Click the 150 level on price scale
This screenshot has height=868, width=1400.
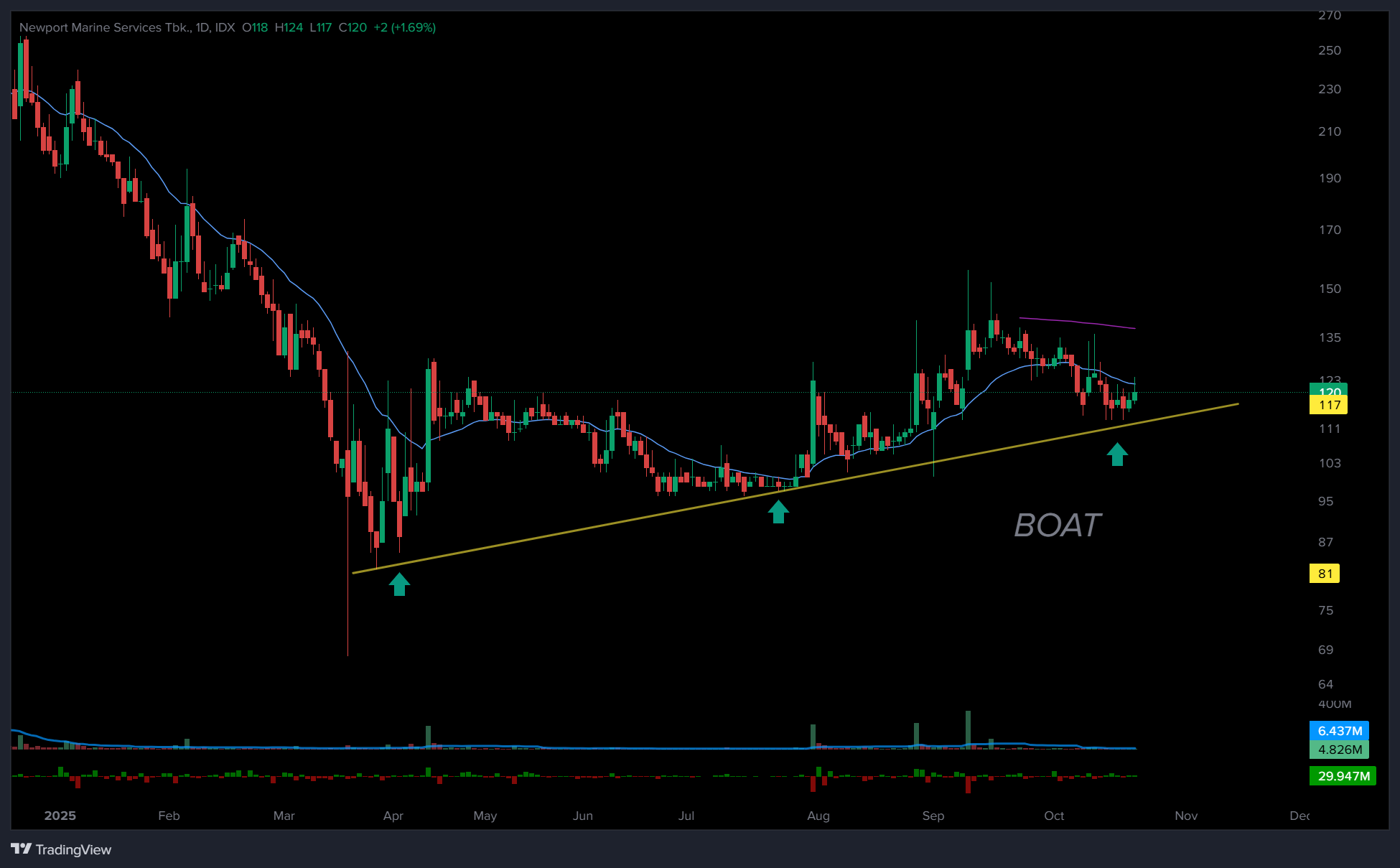[1329, 289]
